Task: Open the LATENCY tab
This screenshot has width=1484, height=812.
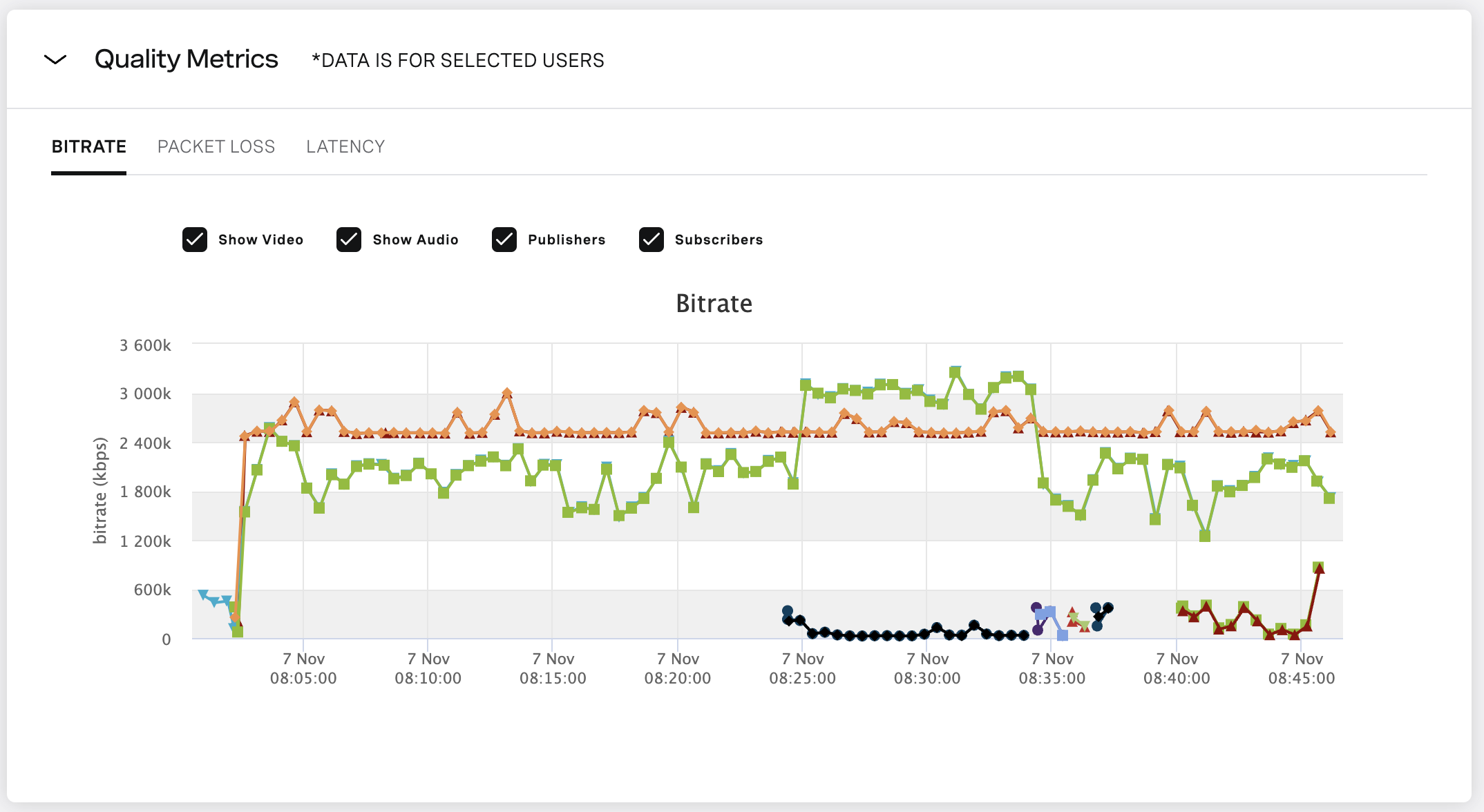Action: [345, 146]
